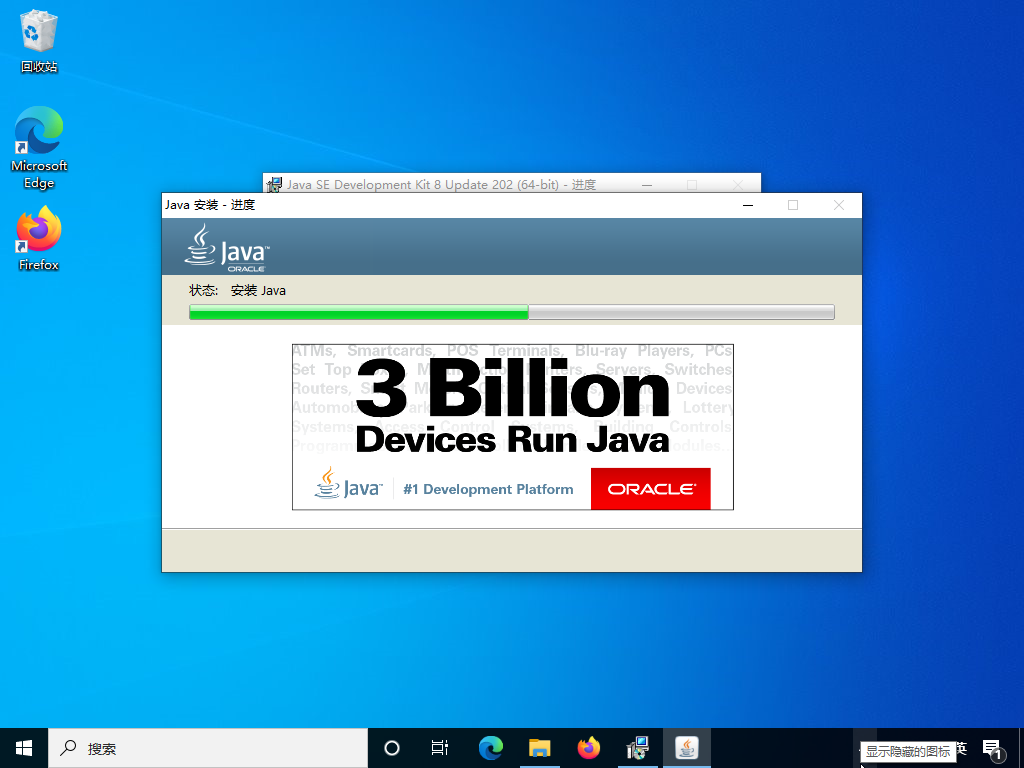
Task: Click the 3 Billion Devices banner
Action: (x=513, y=427)
